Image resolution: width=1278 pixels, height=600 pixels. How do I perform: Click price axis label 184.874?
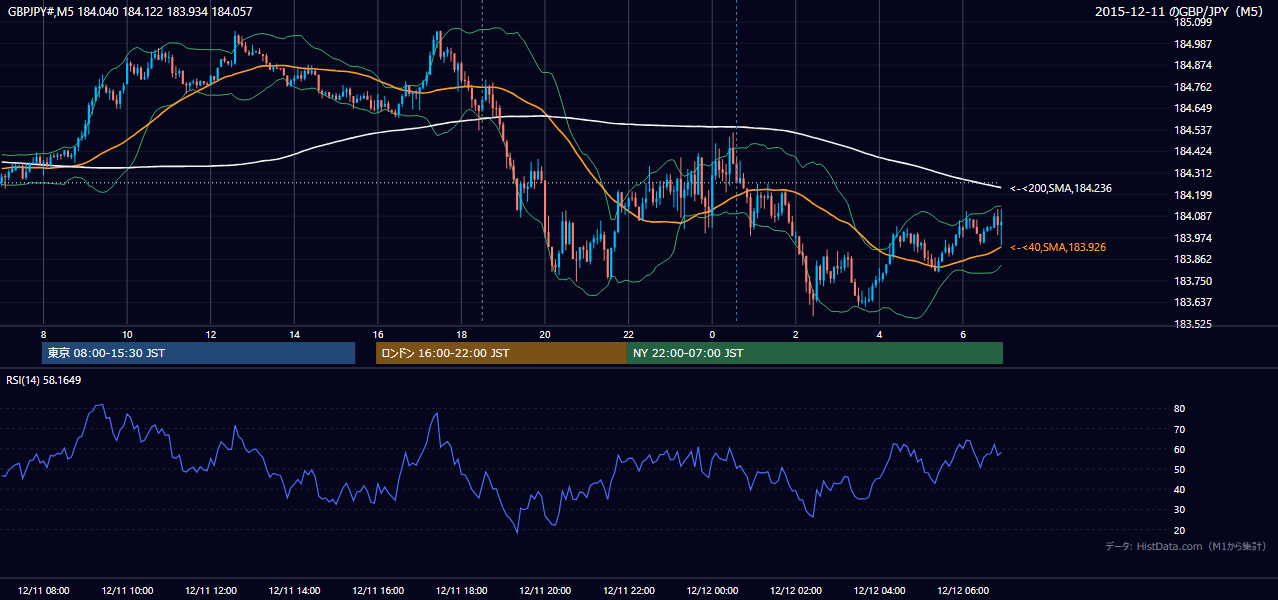(1193, 65)
